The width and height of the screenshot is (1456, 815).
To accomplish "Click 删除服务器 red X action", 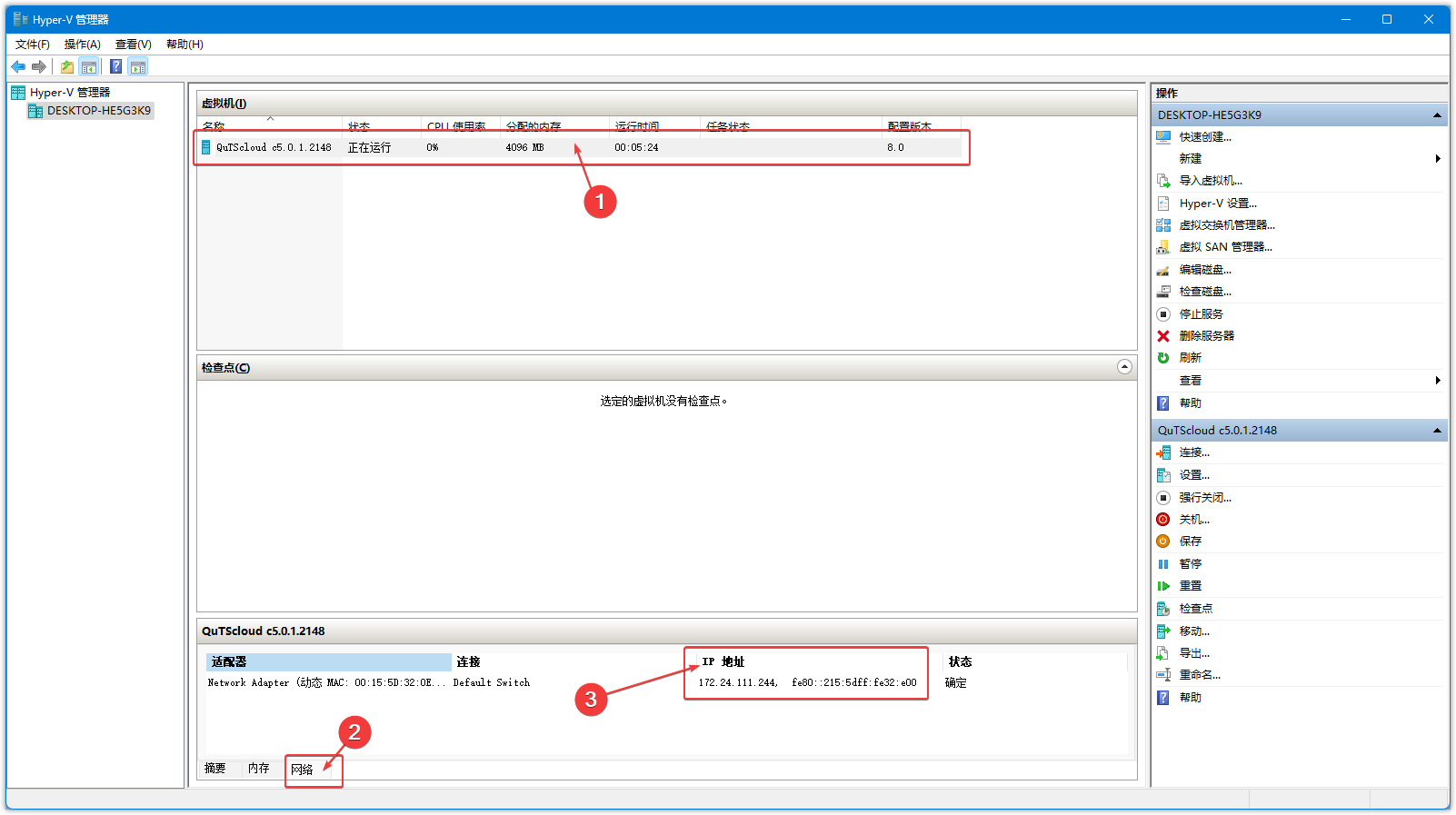I will tap(1206, 336).
